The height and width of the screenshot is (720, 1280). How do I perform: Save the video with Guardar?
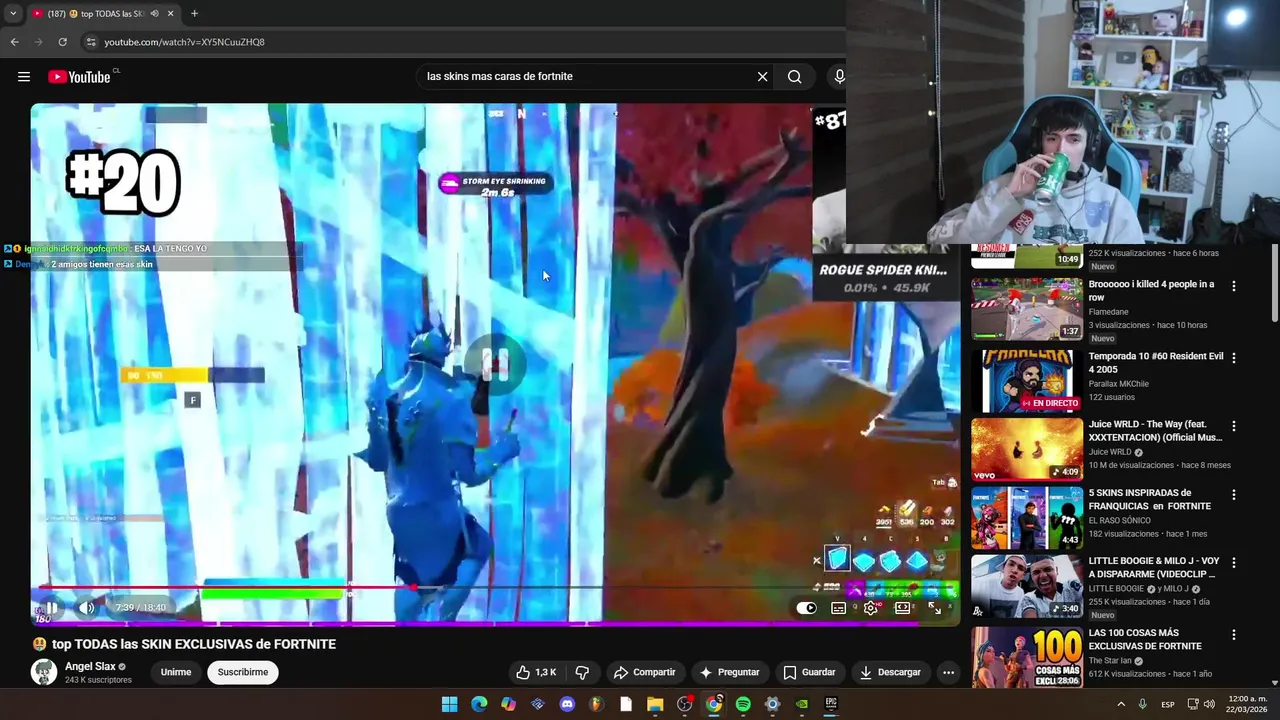(809, 672)
